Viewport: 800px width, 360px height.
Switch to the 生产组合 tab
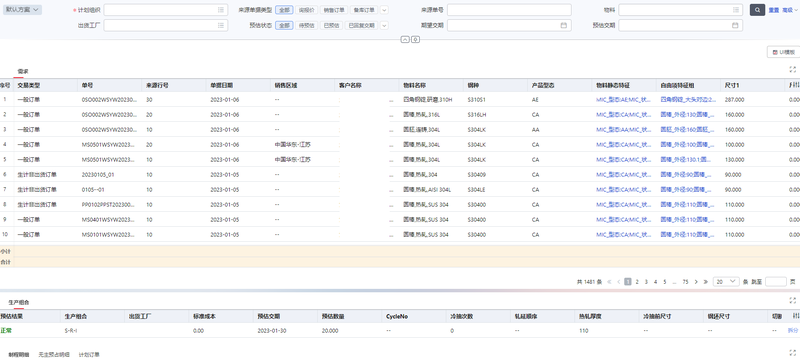(19, 302)
